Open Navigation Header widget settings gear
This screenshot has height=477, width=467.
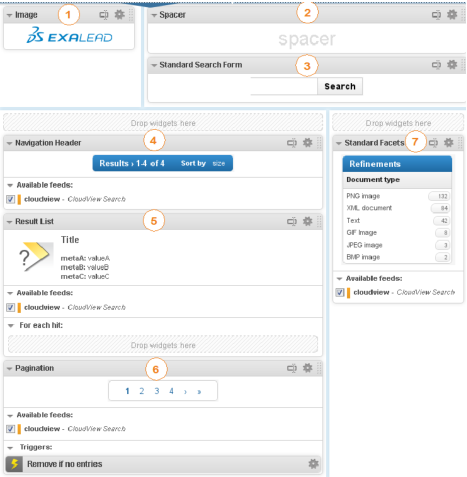click(x=307, y=143)
